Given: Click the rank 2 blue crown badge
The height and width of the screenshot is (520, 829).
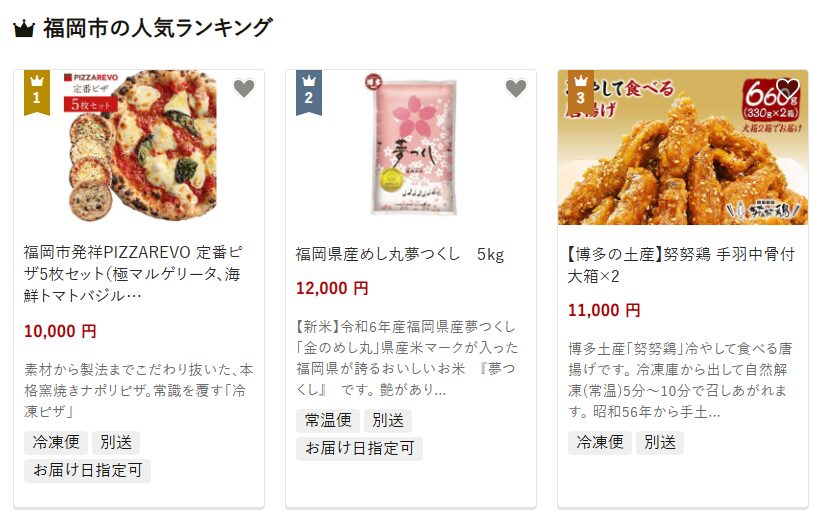Looking at the screenshot, I should coord(309,92).
